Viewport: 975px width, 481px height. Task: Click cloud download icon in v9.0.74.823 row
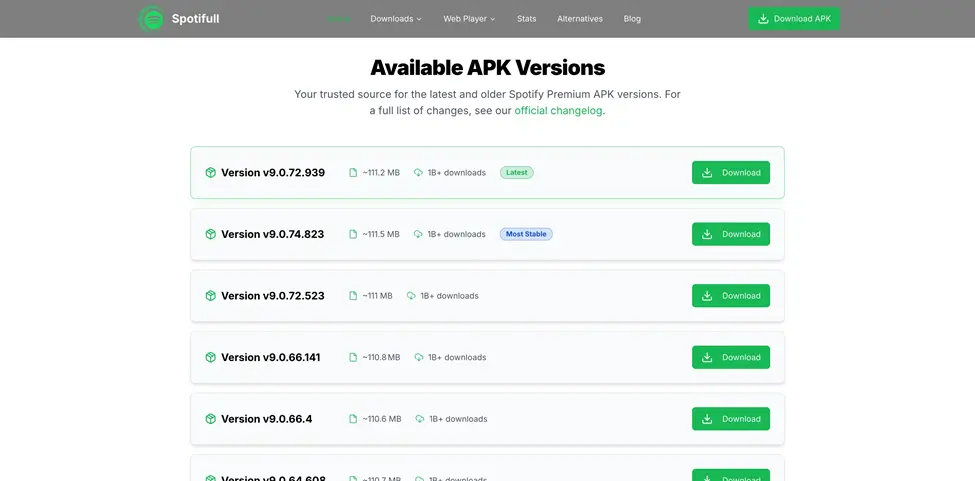click(418, 234)
